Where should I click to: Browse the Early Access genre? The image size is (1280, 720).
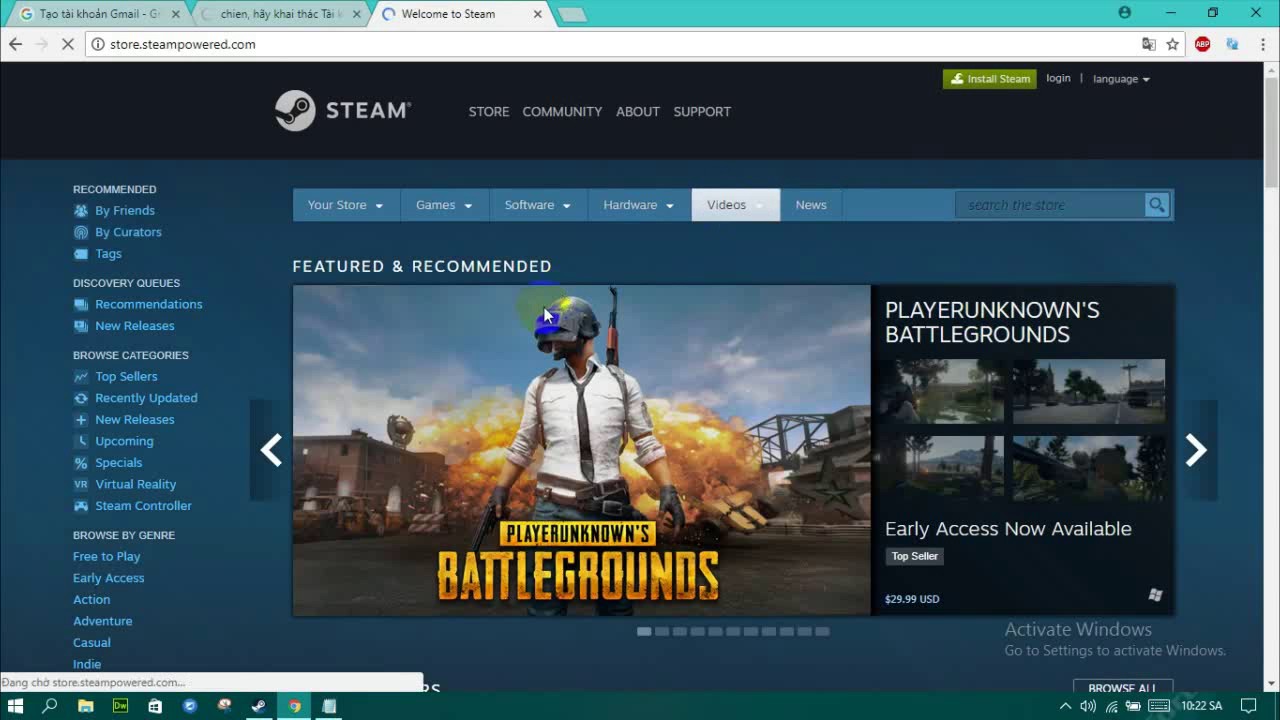[108, 578]
